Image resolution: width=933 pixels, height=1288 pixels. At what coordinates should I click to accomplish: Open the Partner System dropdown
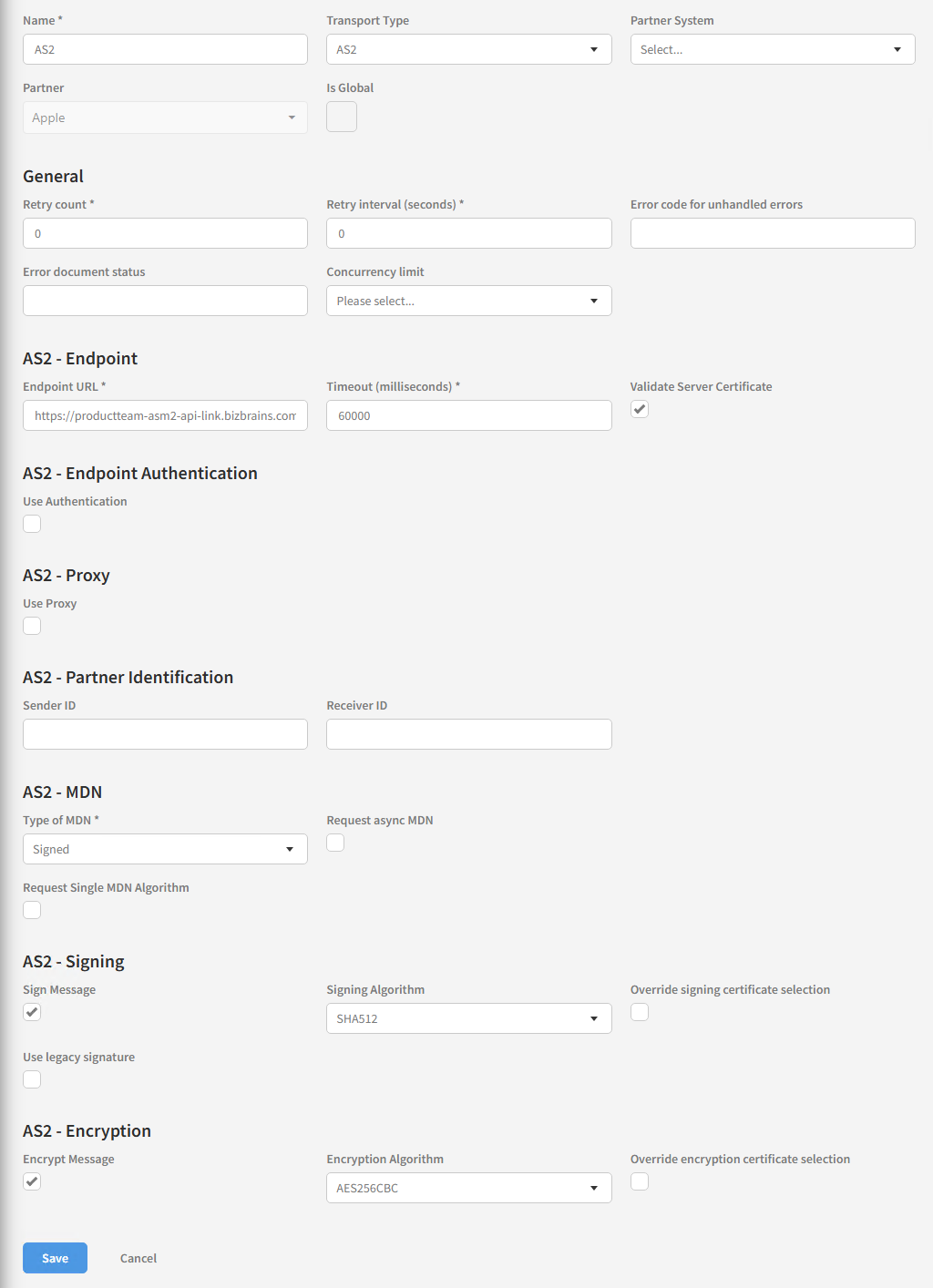pyautogui.click(x=773, y=49)
